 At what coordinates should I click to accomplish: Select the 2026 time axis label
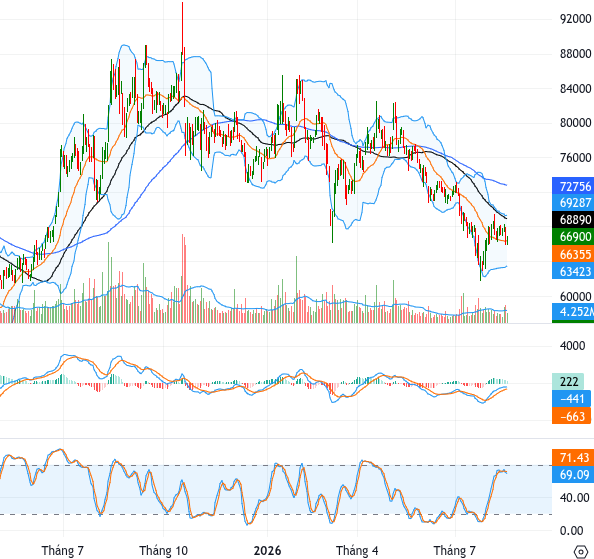click(267, 550)
